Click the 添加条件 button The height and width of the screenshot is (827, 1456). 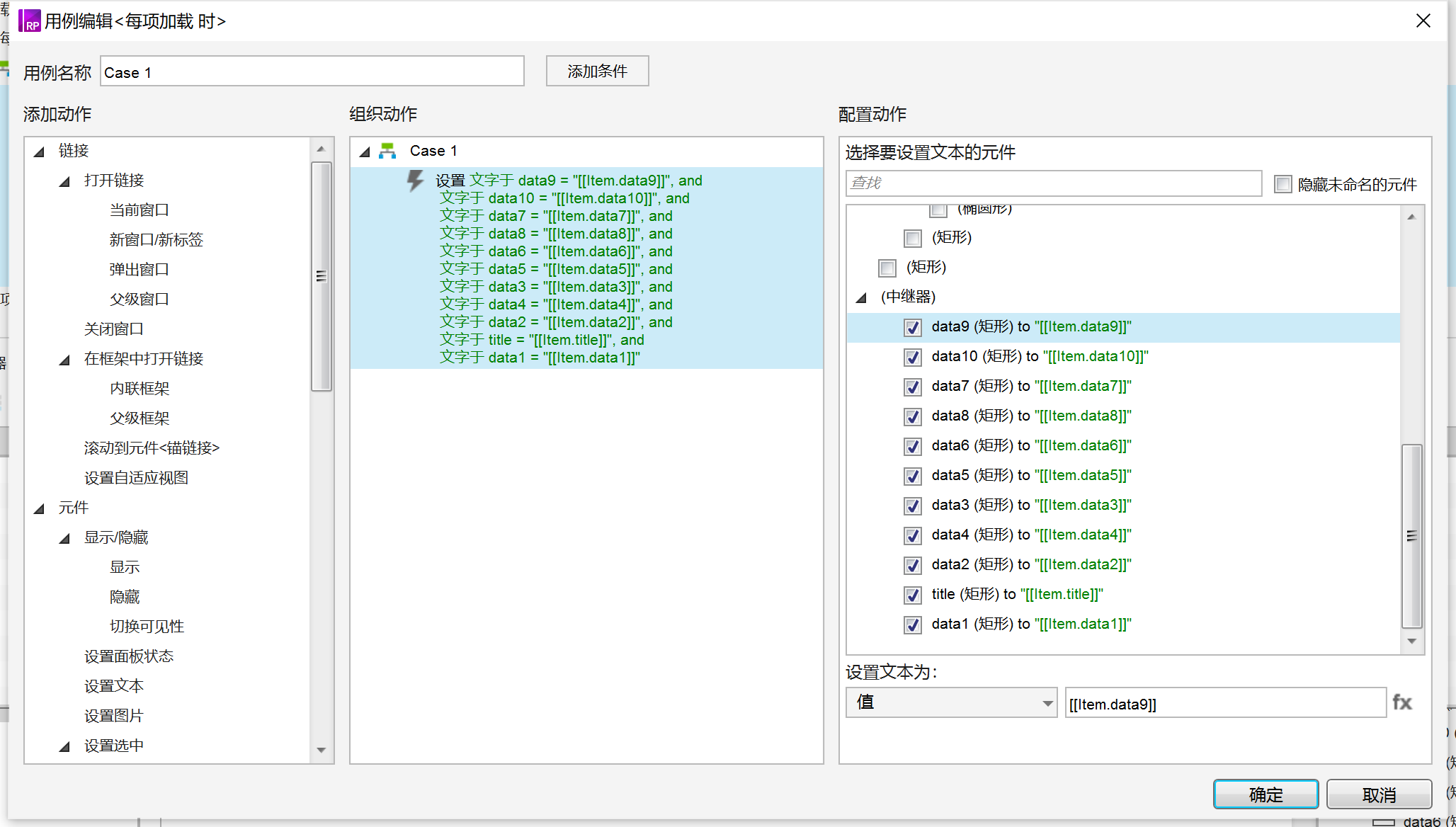click(x=597, y=72)
